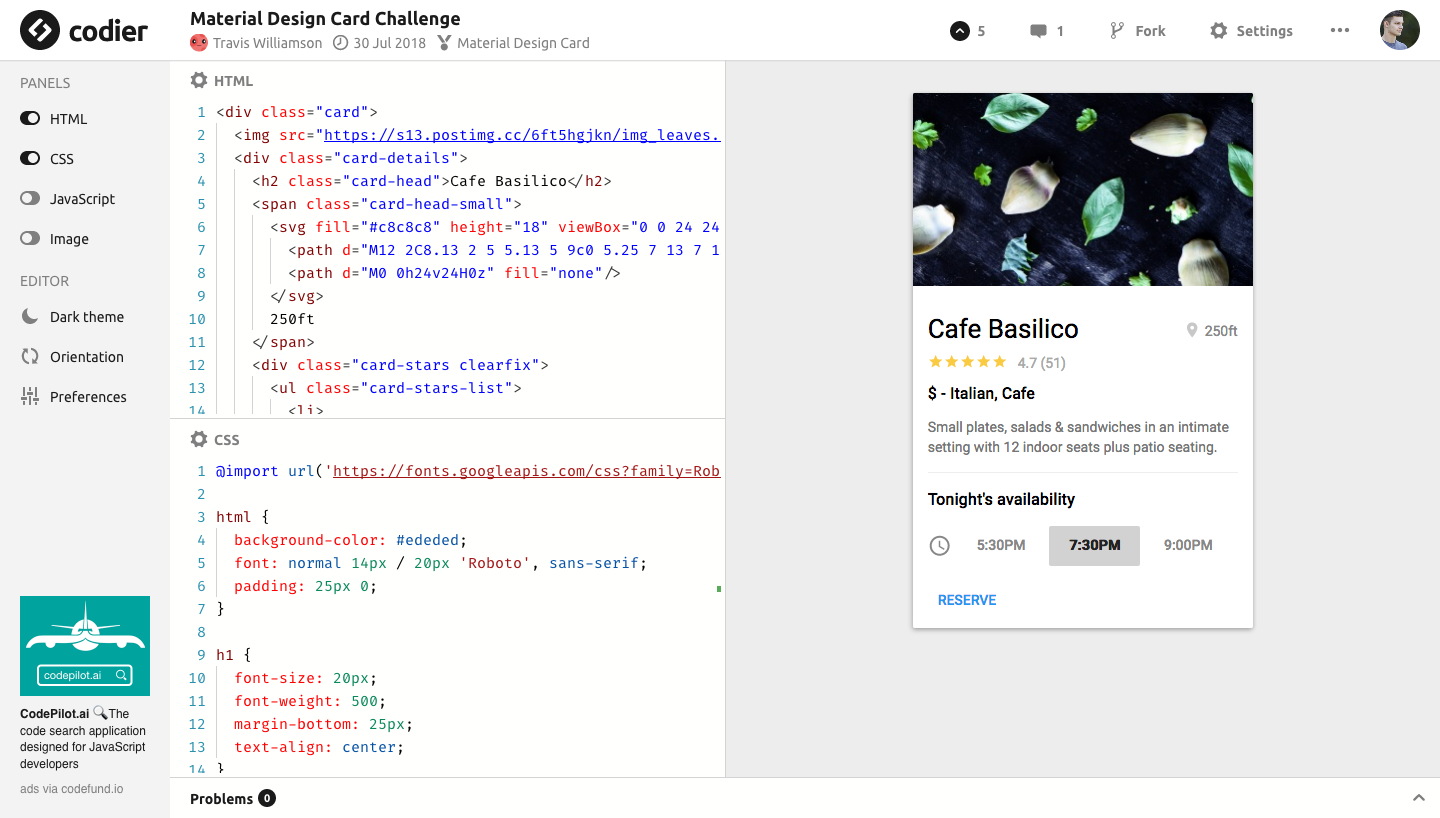Toggle the CSS panel switch

(30, 159)
